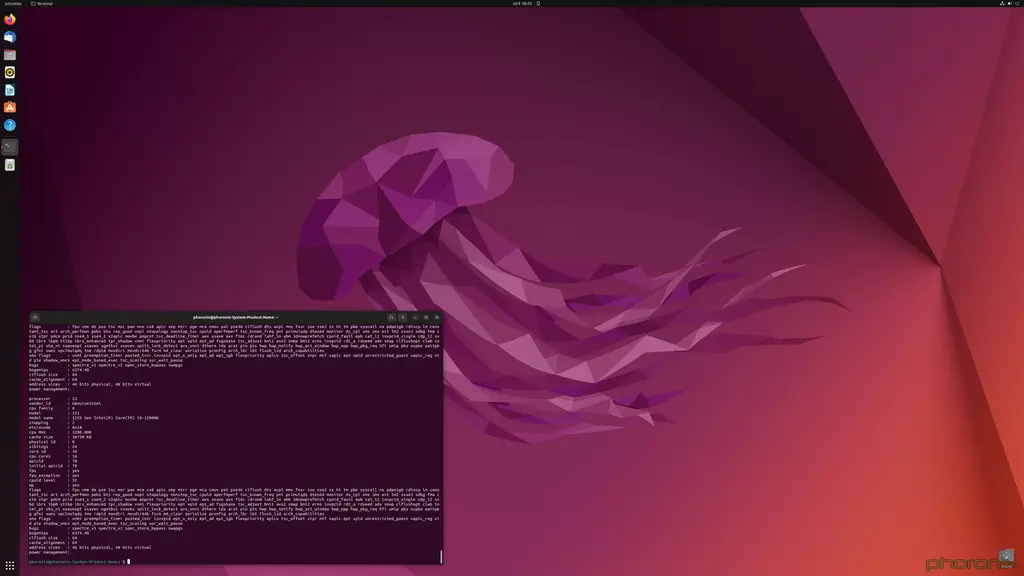This screenshot has height=576, width=1024.
Task: Click Activities in the top bar
Action: tap(12, 4)
